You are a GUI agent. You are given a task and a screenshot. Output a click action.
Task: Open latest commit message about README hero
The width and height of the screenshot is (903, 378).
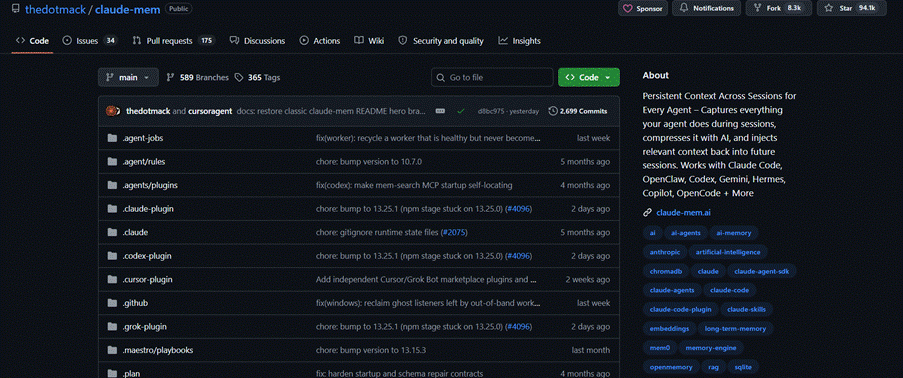coord(332,111)
